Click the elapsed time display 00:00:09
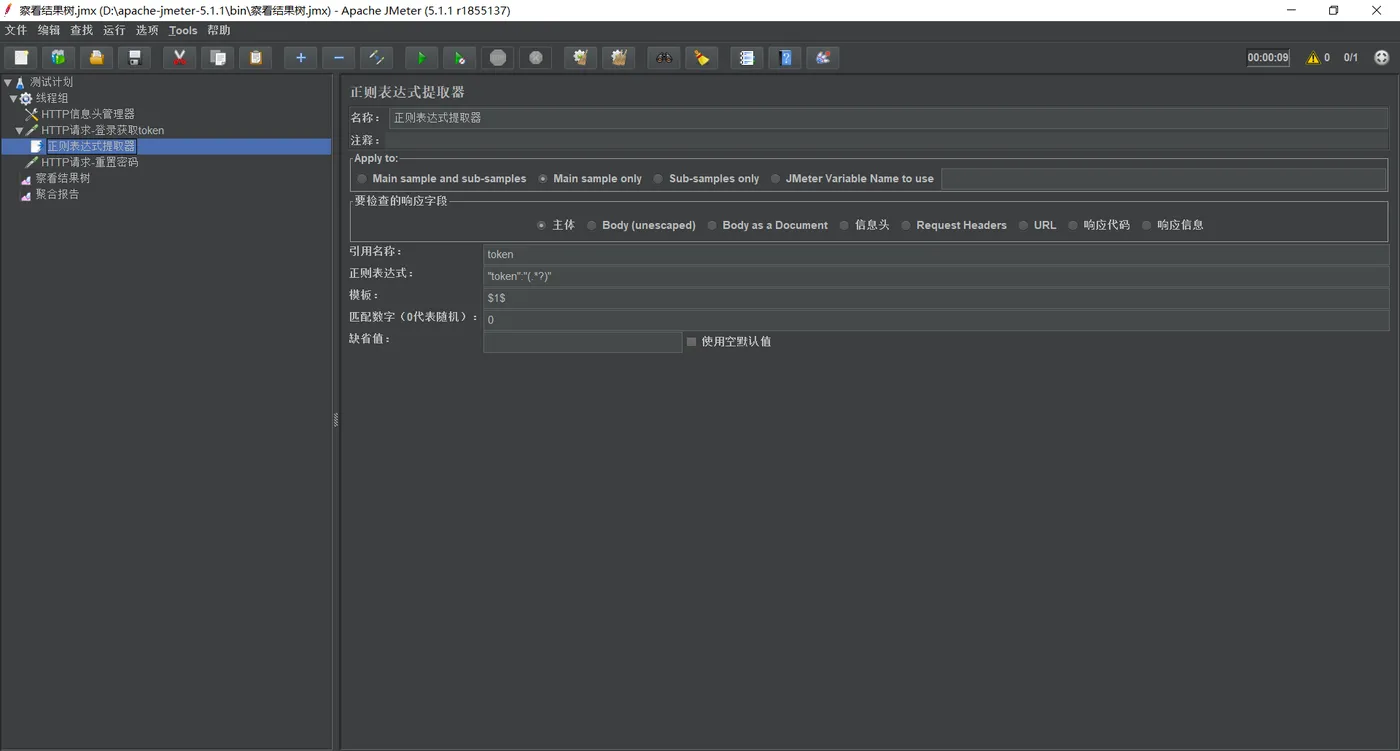Image resolution: width=1400 pixels, height=751 pixels. (x=1268, y=58)
